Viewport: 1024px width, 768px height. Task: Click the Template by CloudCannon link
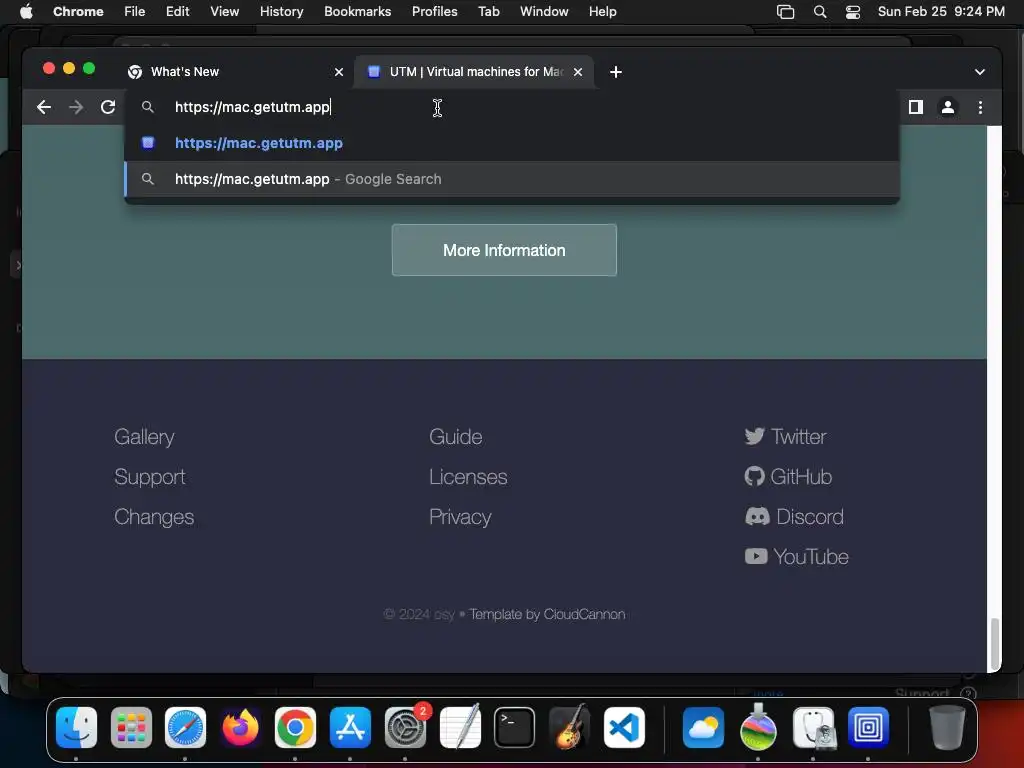tap(547, 614)
